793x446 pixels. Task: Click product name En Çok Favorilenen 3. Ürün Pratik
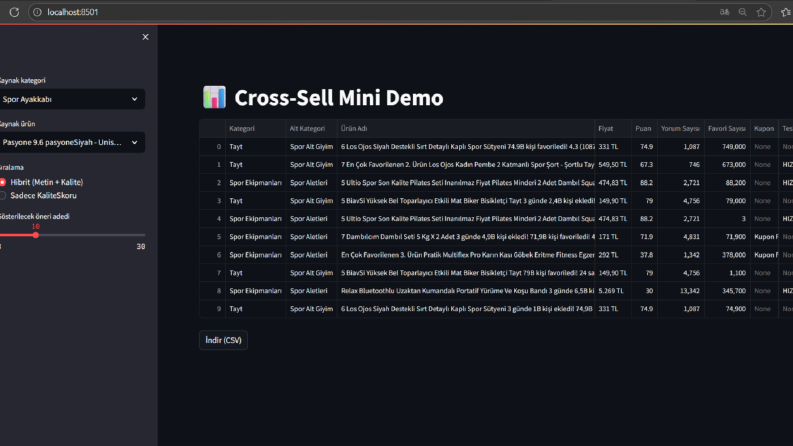pos(466,255)
